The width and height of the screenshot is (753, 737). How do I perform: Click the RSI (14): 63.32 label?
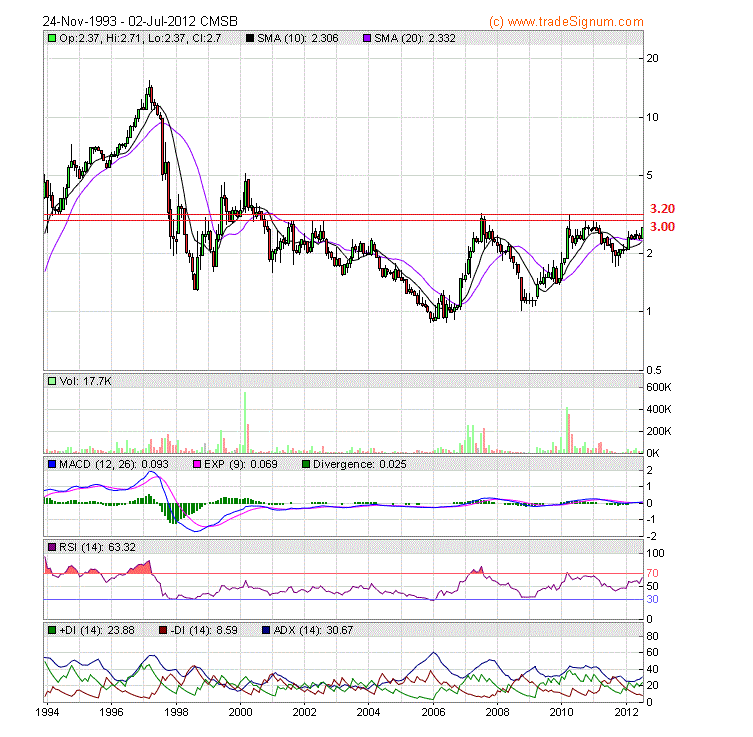pos(97,547)
